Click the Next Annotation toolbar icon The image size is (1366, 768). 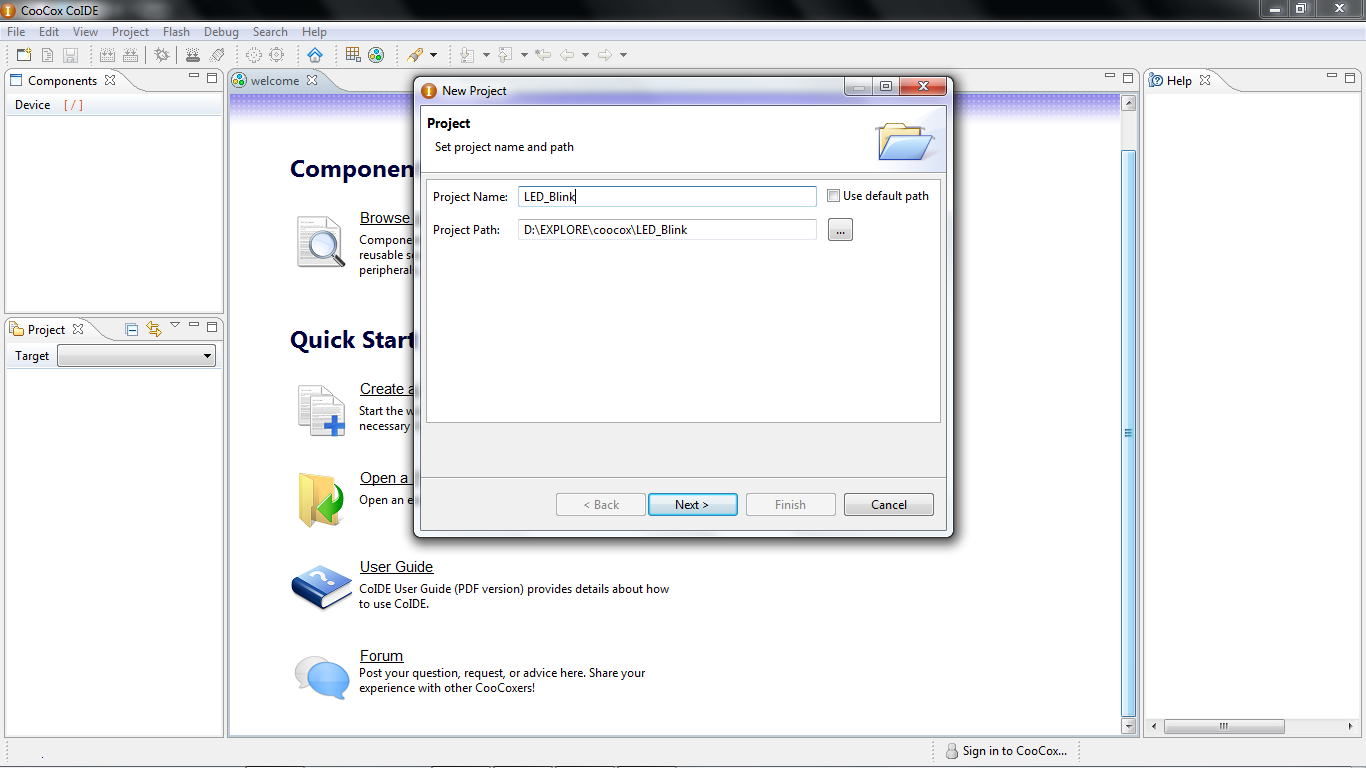point(467,55)
